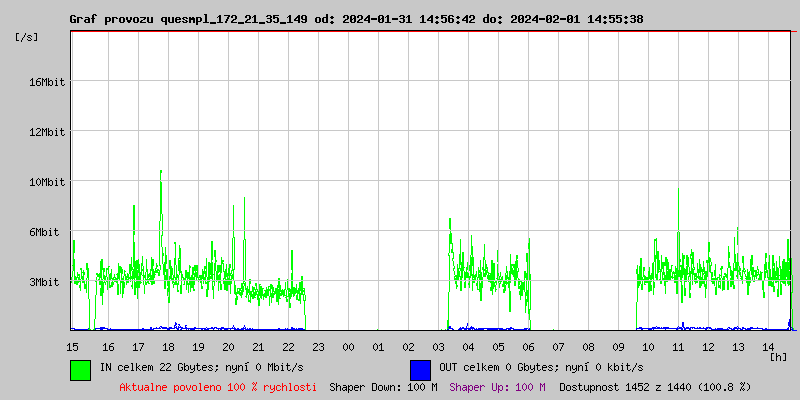Click the [h] hours unit label

(778, 356)
